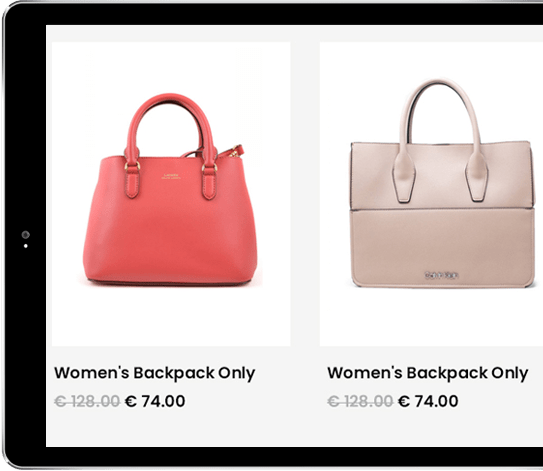Select crossed-out € 128.00 price under beige bag
This screenshot has width=543, height=471.
click(x=360, y=401)
